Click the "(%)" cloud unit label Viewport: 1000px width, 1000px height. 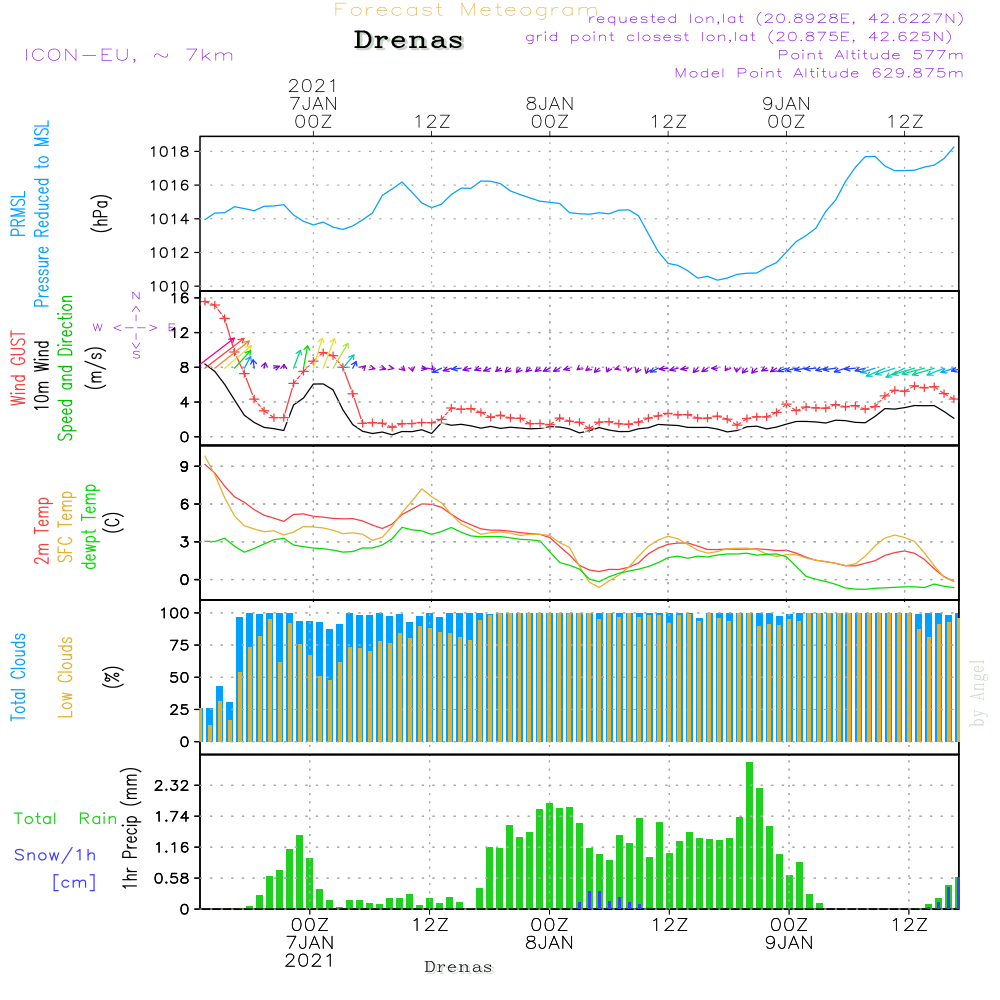[x=112, y=677]
